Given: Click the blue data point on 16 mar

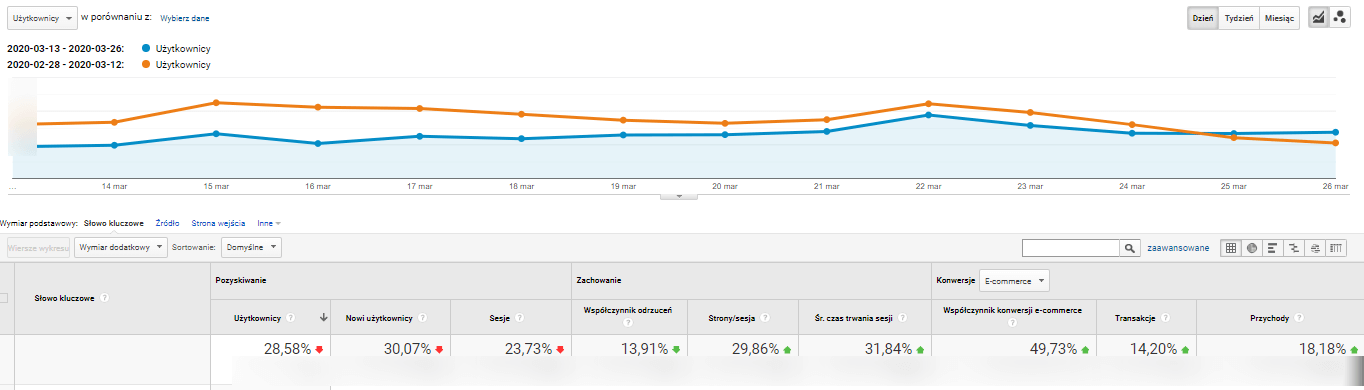Looking at the screenshot, I should click(317, 143).
